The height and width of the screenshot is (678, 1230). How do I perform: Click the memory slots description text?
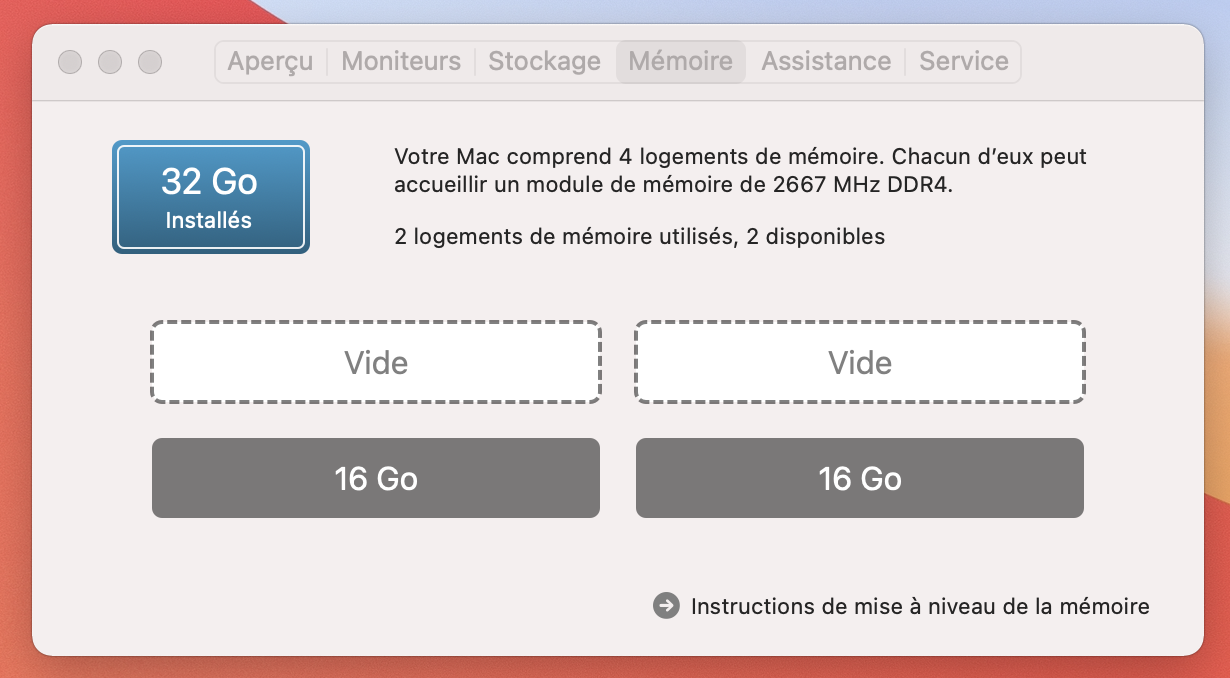[x=740, y=171]
